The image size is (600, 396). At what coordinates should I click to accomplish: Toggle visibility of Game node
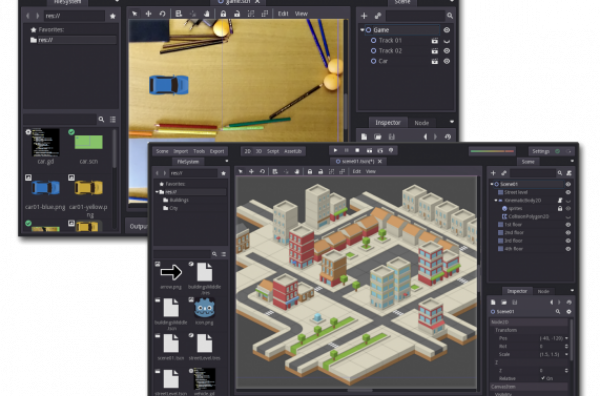(x=447, y=30)
